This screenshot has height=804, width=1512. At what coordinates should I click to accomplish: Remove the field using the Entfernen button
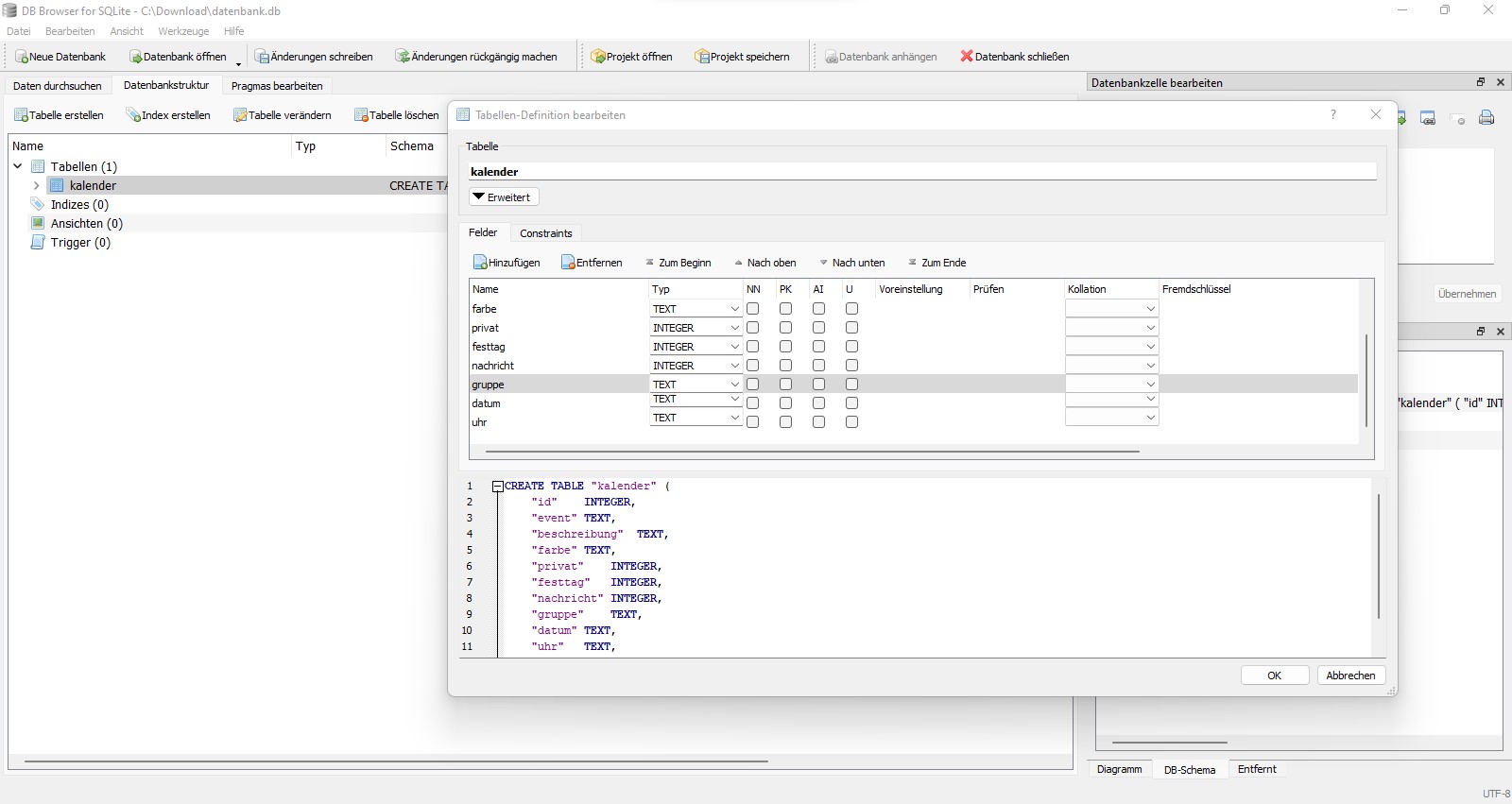pyautogui.click(x=592, y=263)
